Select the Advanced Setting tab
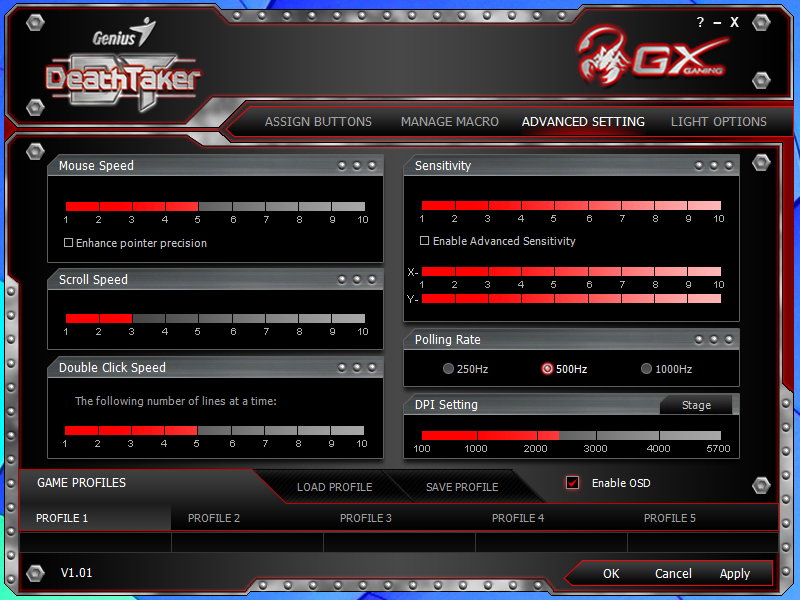The height and width of the screenshot is (600, 800). tap(583, 122)
